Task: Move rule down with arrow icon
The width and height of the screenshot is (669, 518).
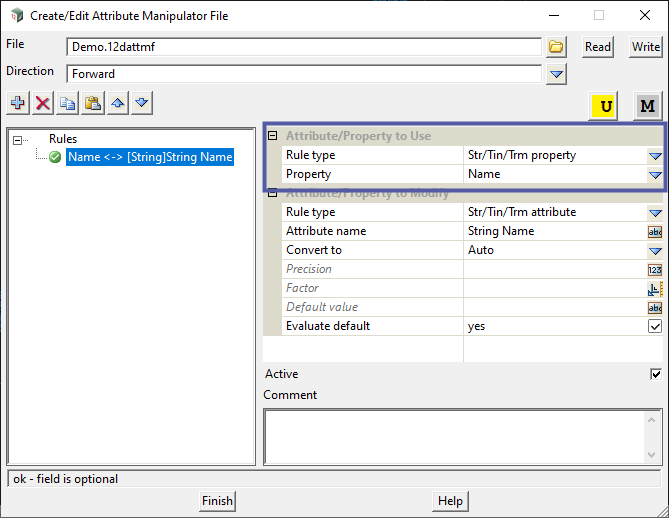Action: [x=142, y=103]
